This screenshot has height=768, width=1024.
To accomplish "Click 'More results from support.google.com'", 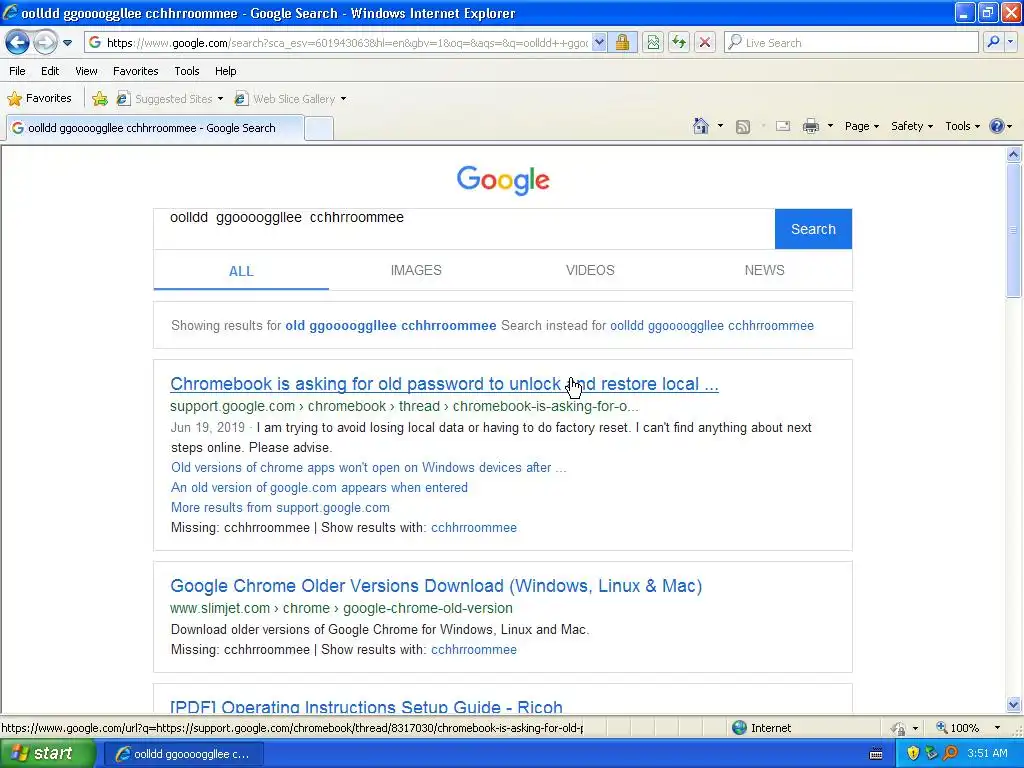I will [x=280, y=507].
